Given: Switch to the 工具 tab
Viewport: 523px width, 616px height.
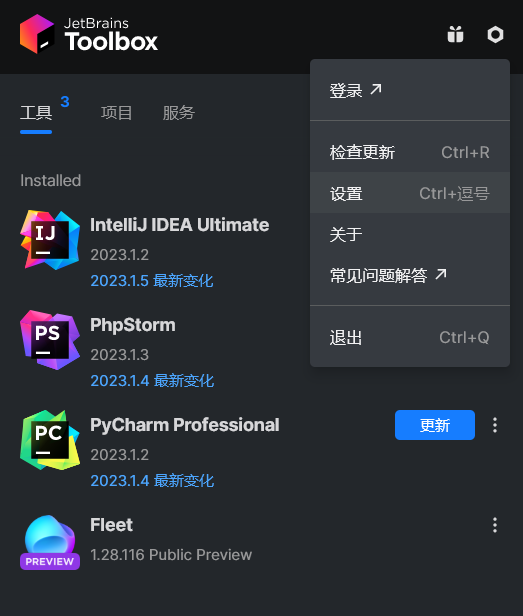Looking at the screenshot, I should [36, 113].
